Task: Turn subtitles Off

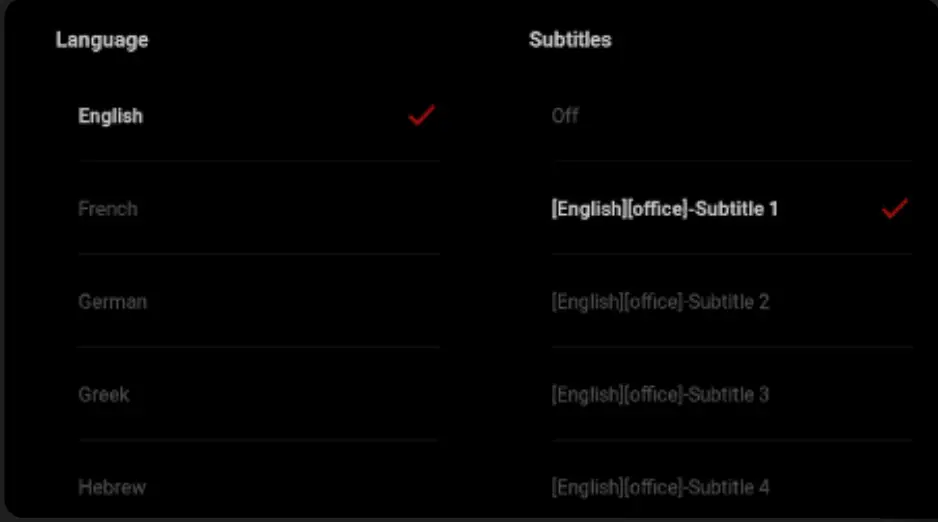Action: 565,116
